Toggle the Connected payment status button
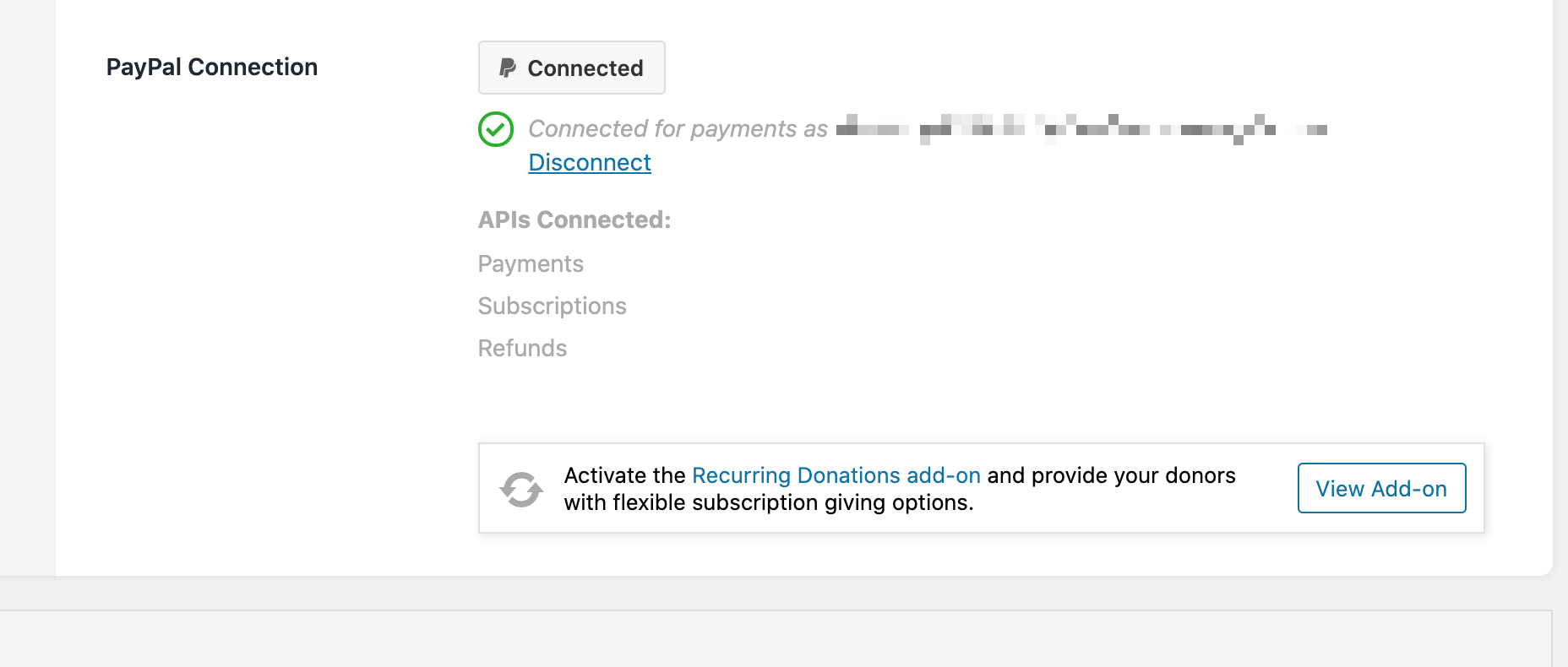The image size is (1568, 667). [x=571, y=68]
